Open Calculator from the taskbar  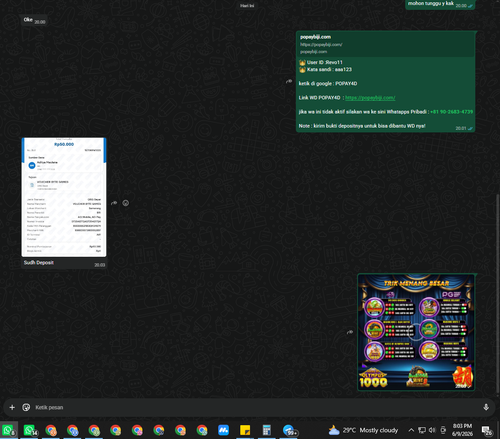tap(267, 430)
